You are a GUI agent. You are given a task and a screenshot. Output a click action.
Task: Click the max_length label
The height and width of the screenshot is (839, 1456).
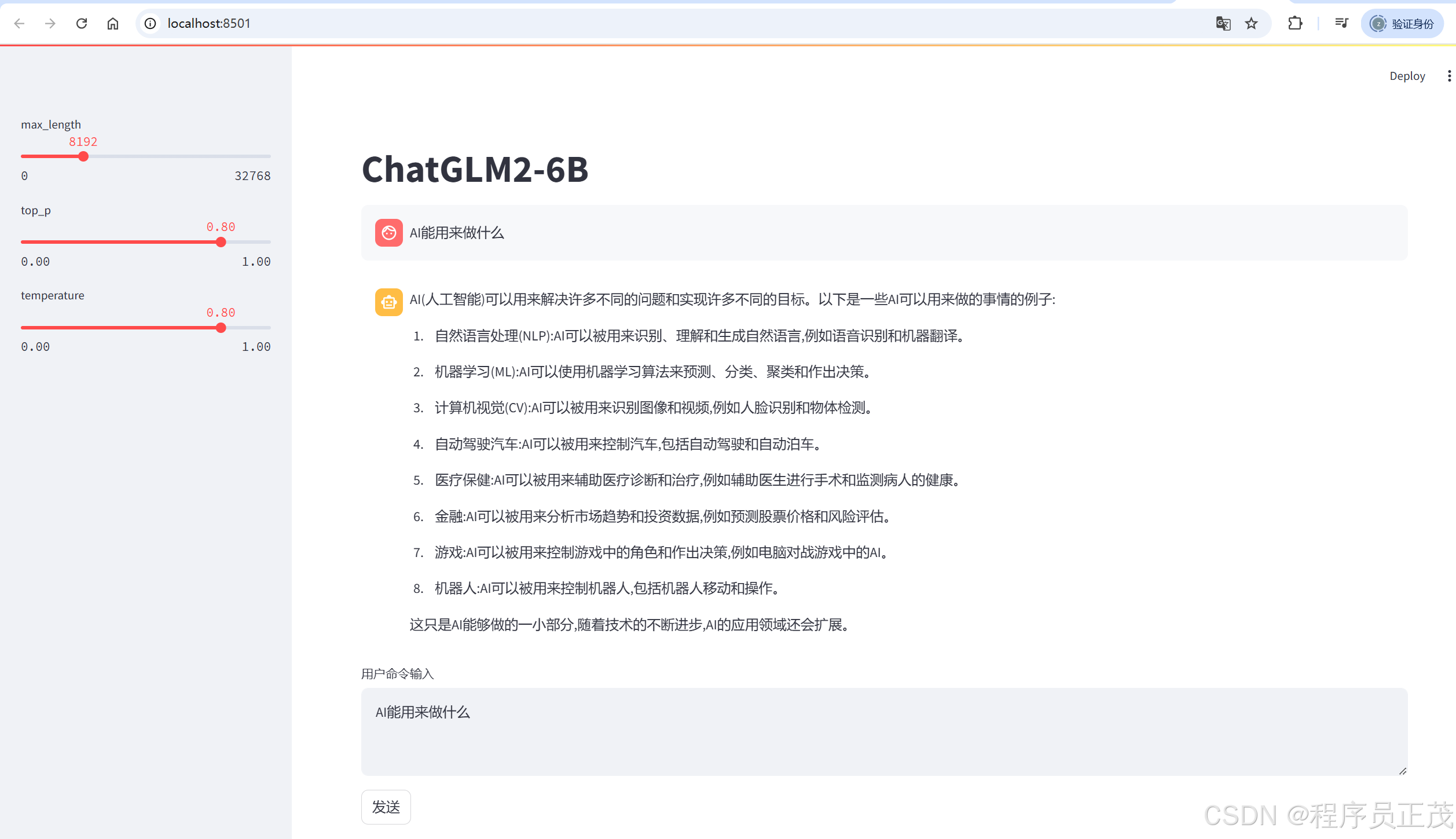51,125
